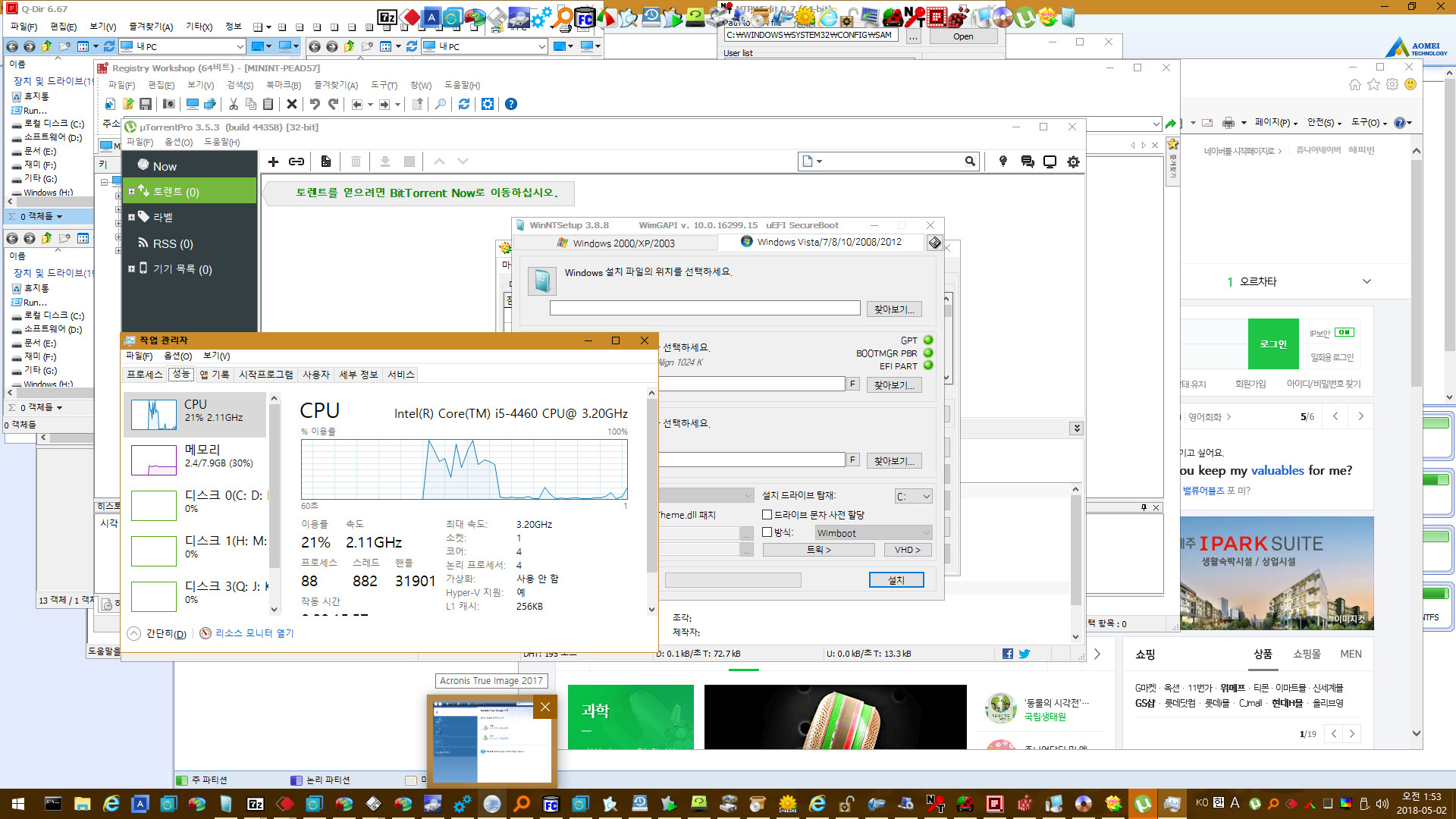1456x819 pixels.
Task: Click Create New Torrent file icon in uTorrent
Action: point(326,162)
